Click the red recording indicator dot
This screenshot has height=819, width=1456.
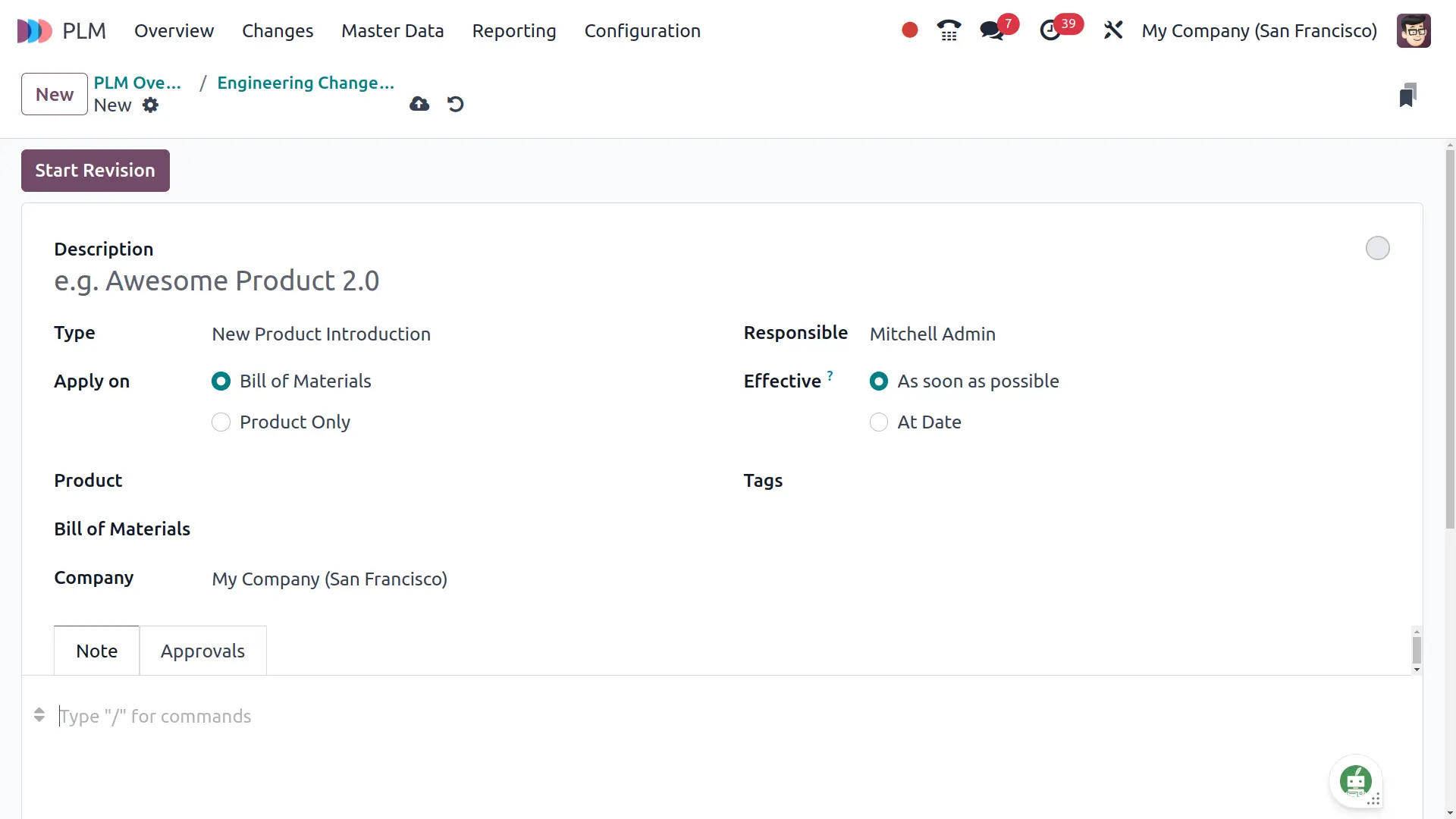(x=909, y=30)
